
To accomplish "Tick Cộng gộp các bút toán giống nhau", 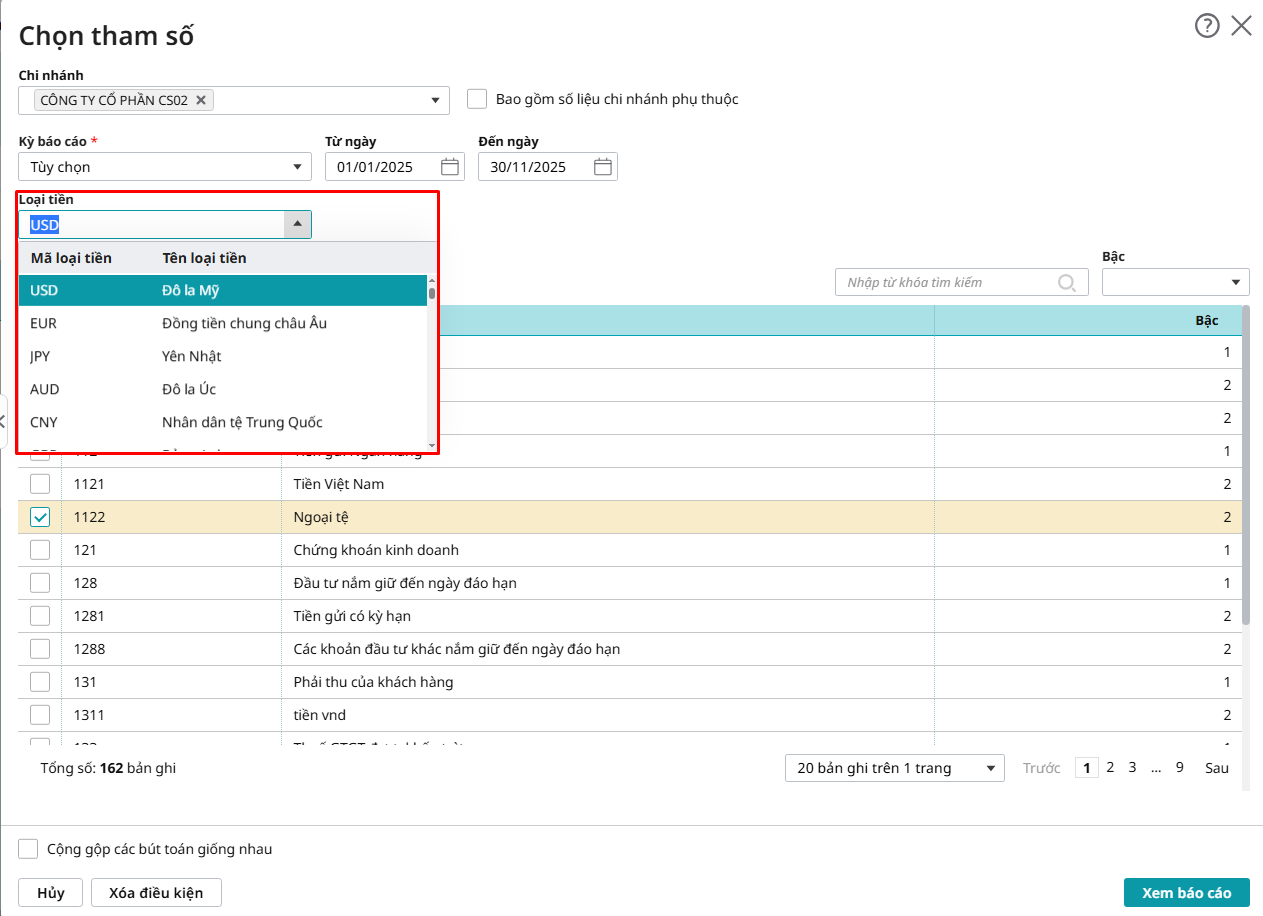I will (x=29, y=849).
